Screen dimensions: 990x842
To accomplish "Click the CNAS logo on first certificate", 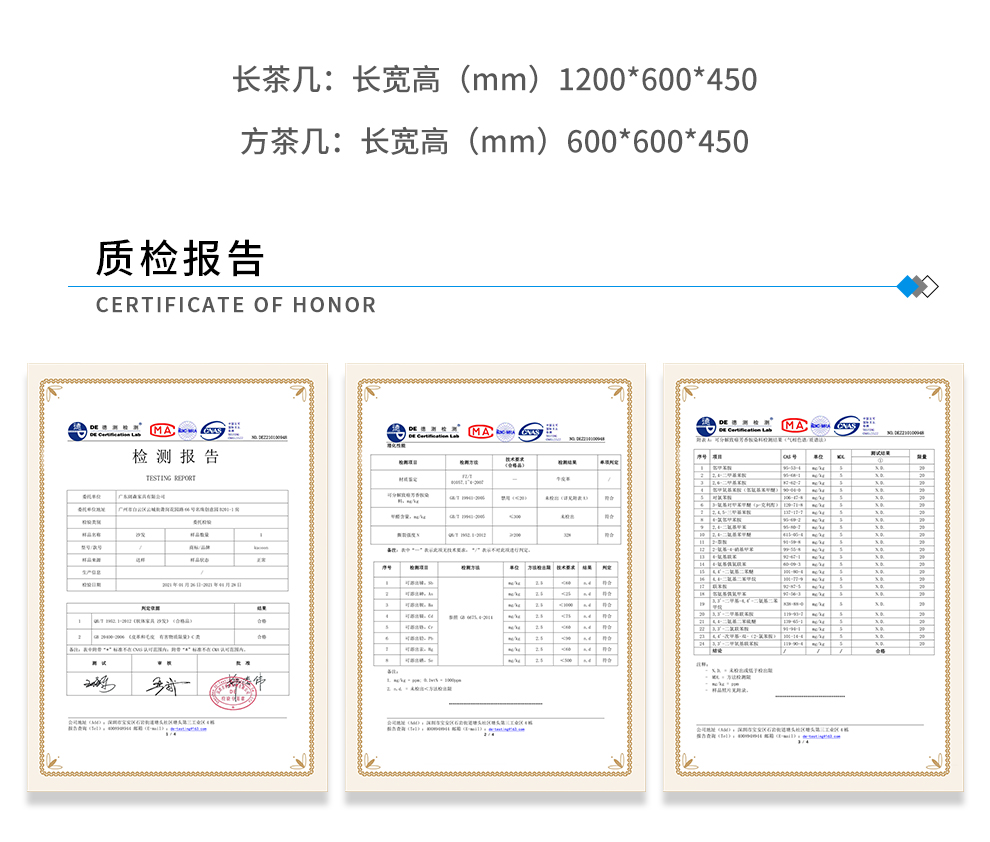I will coord(213,430).
